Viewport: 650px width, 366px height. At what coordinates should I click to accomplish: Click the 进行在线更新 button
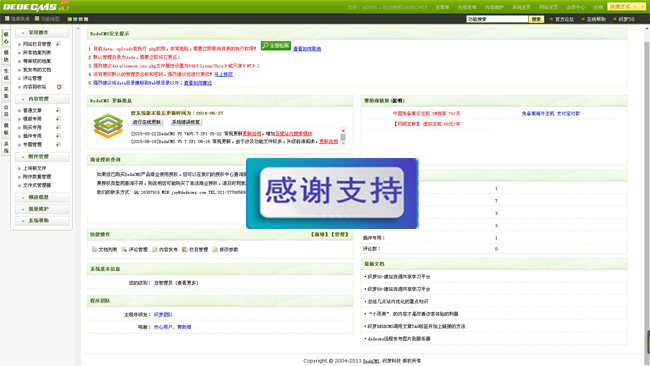click(x=147, y=122)
